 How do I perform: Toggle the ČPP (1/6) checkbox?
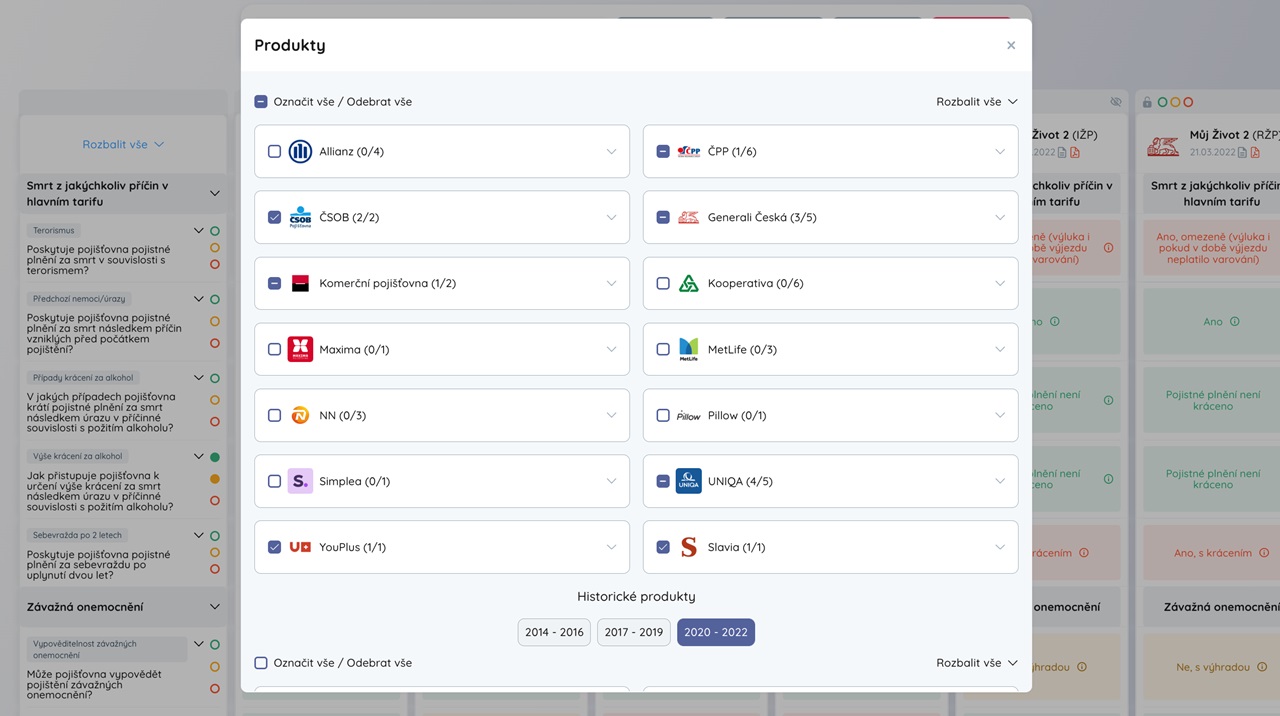point(662,151)
